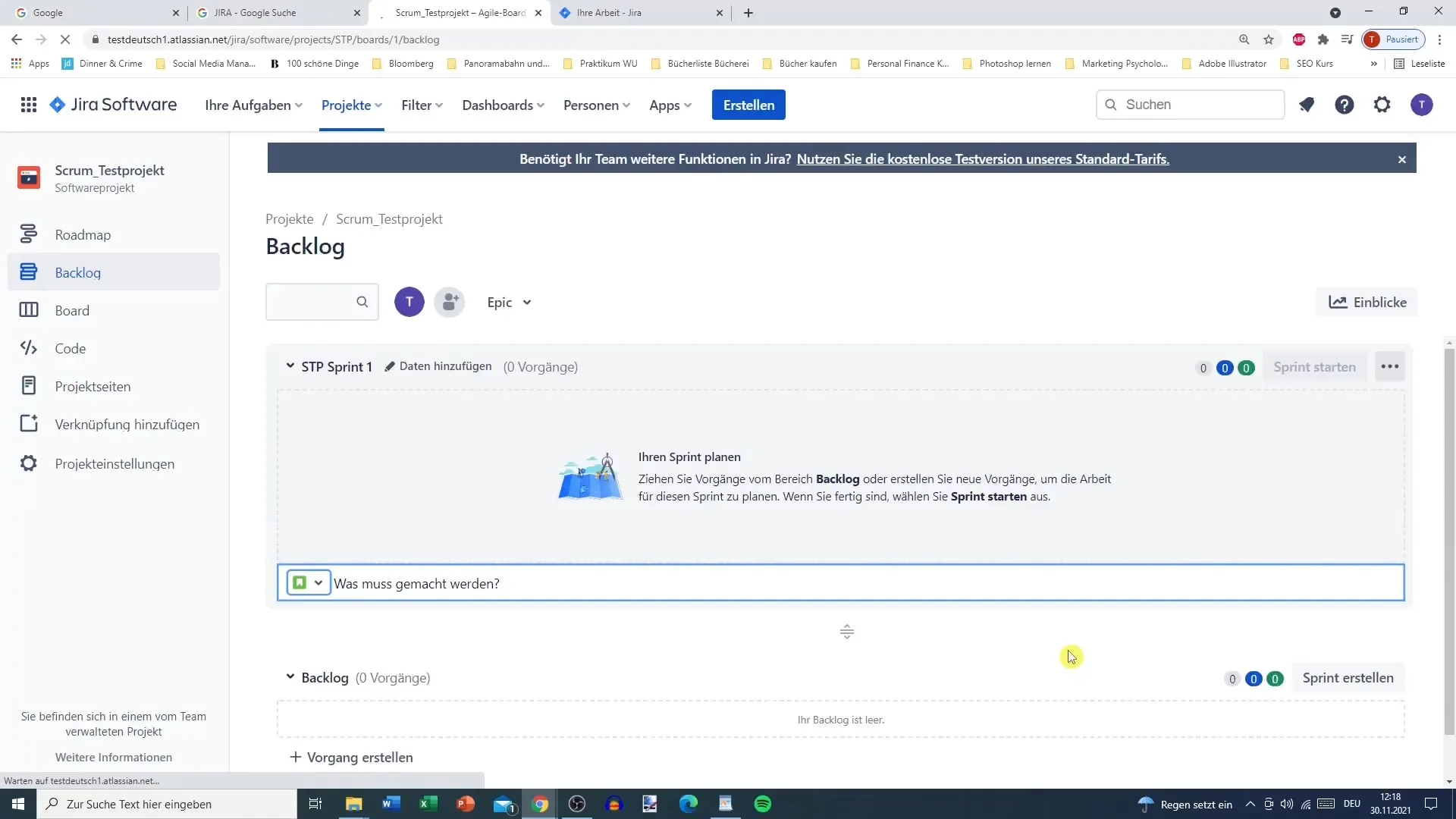Click Daten hinzufügen pencil link
Viewport: 1456px width, 819px height.
pos(438,366)
